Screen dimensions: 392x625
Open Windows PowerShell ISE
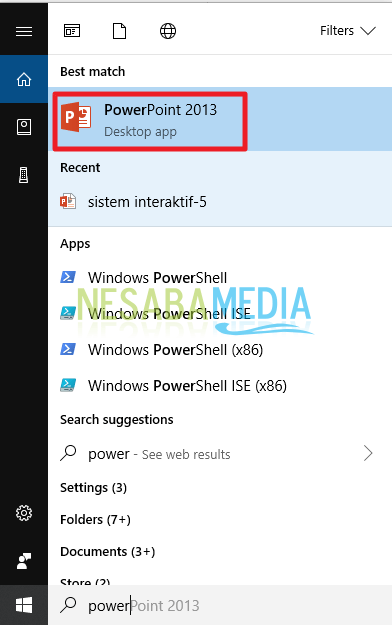220,313
